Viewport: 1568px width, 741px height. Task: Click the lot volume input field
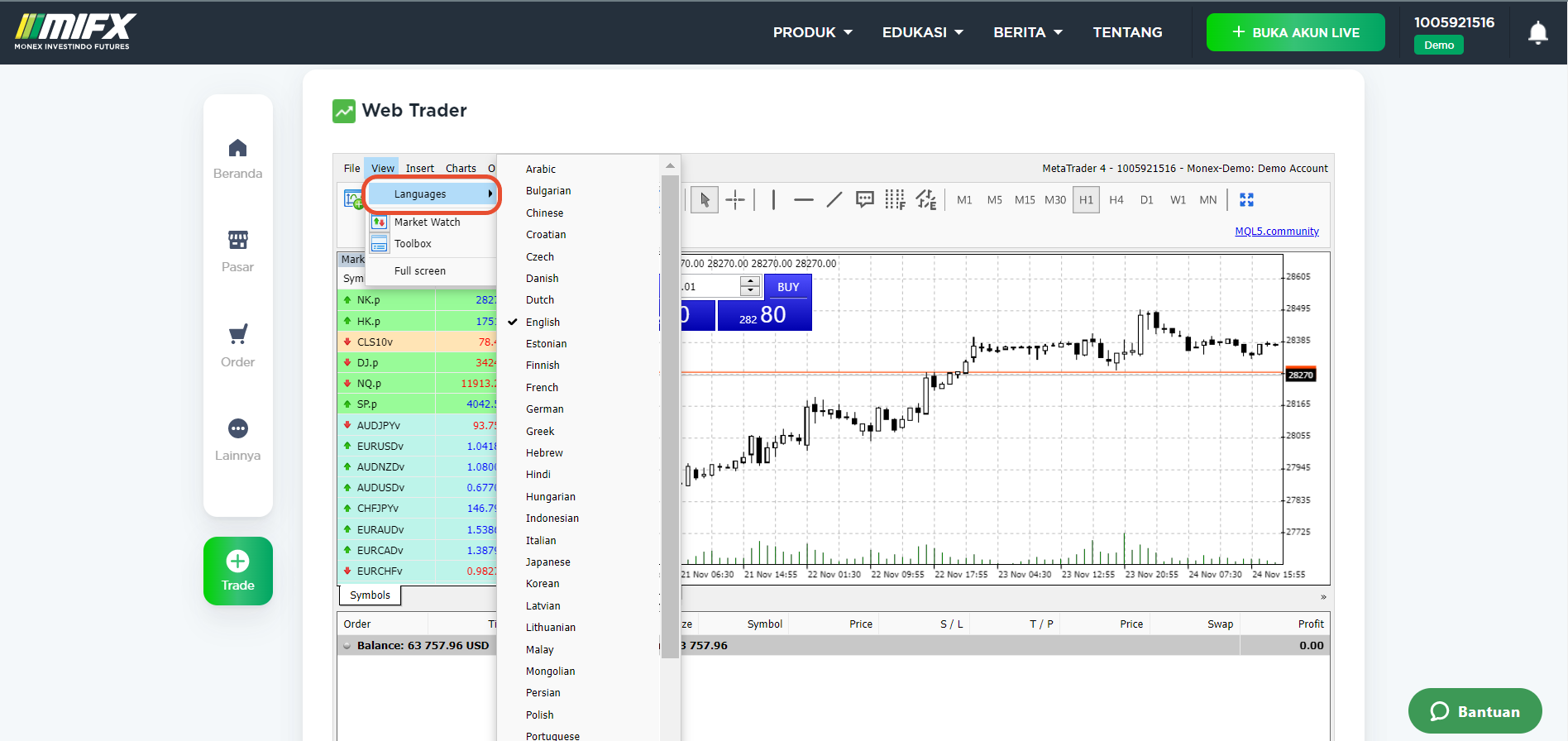tap(710, 287)
